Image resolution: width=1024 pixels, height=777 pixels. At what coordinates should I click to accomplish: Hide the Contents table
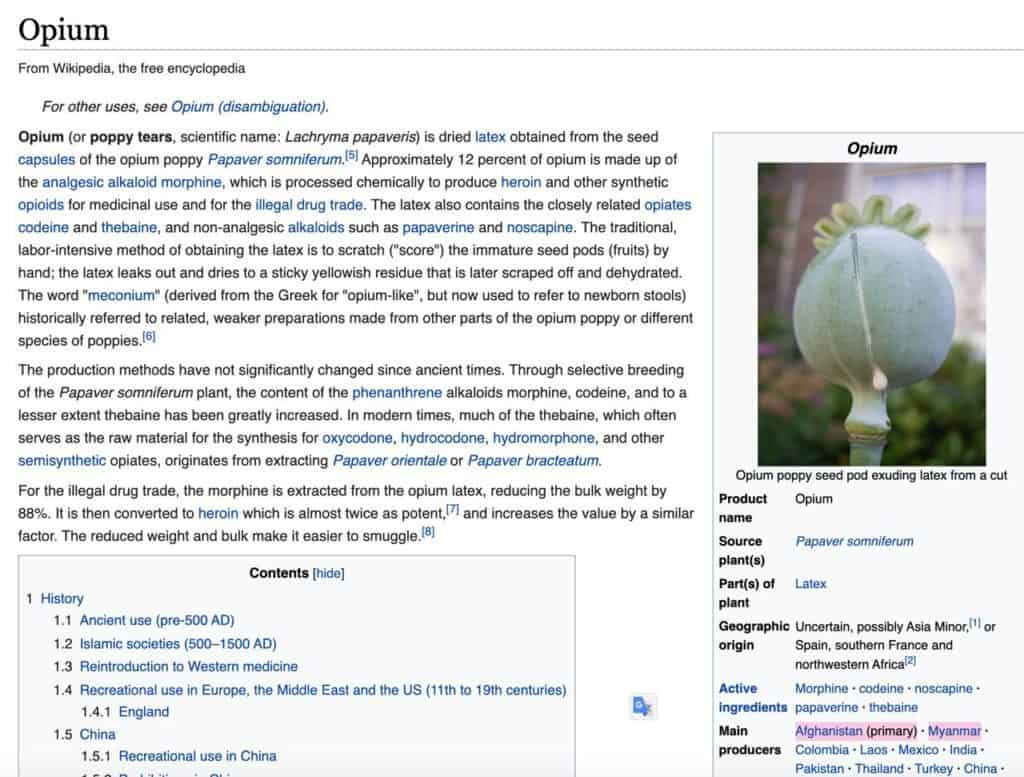click(328, 573)
